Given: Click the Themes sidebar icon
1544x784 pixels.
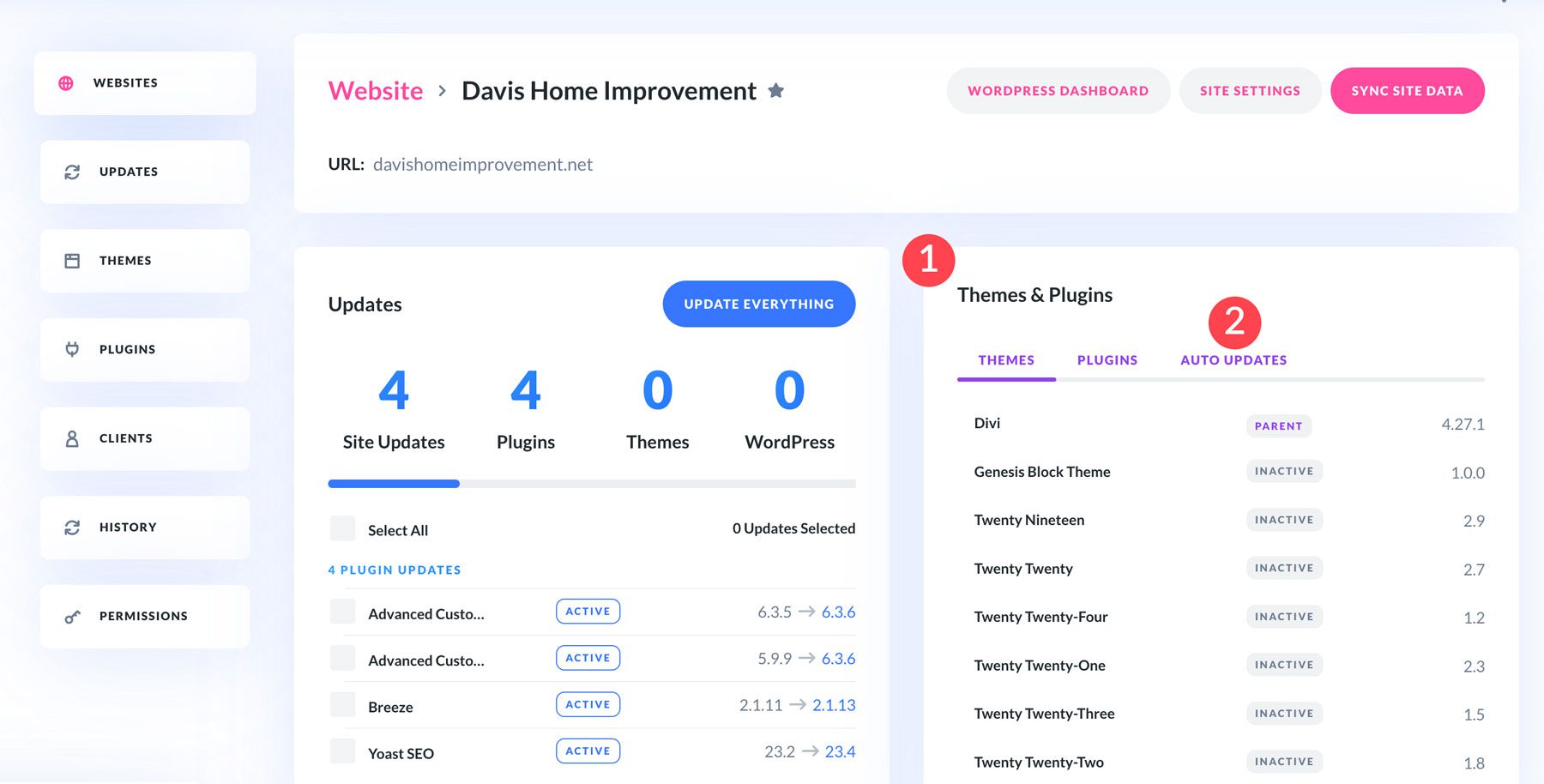Looking at the screenshot, I should (71, 260).
